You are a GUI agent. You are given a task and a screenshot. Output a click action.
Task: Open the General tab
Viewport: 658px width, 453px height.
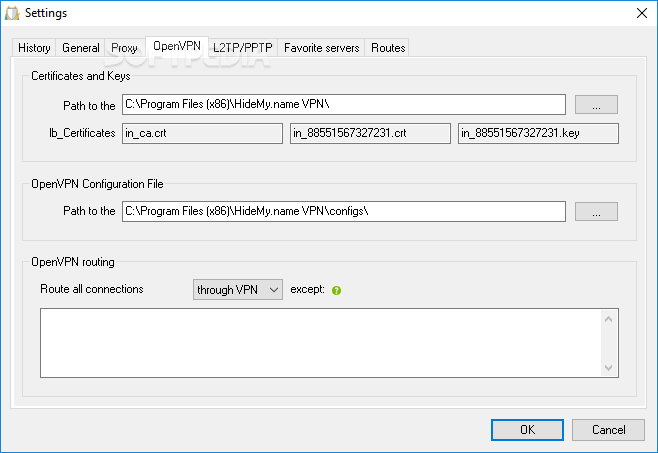pos(81,48)
